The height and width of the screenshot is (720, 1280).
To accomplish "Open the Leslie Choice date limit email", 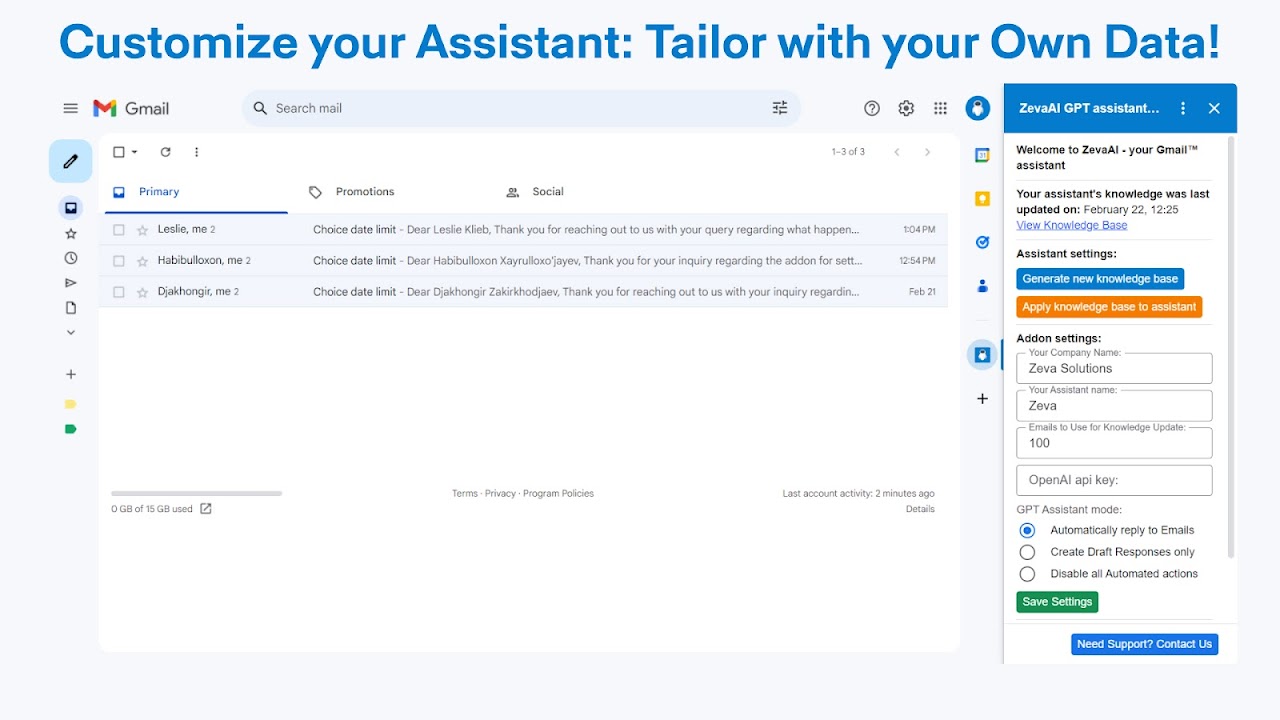I will (524, 230).
